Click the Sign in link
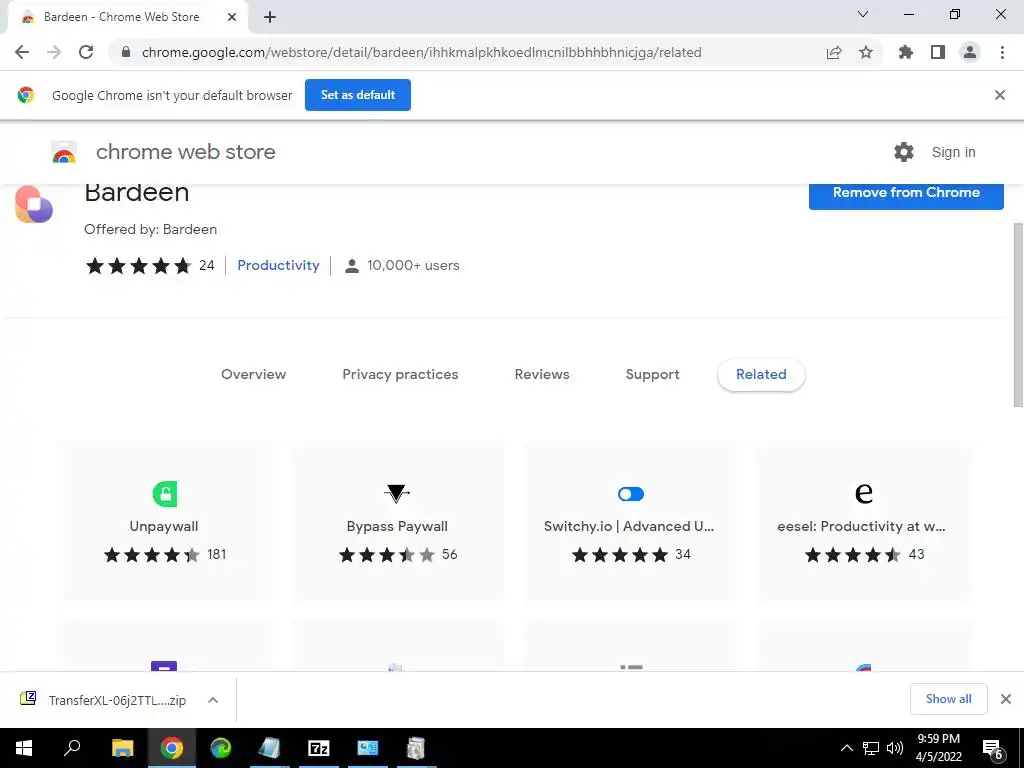 tap(953, 152)
